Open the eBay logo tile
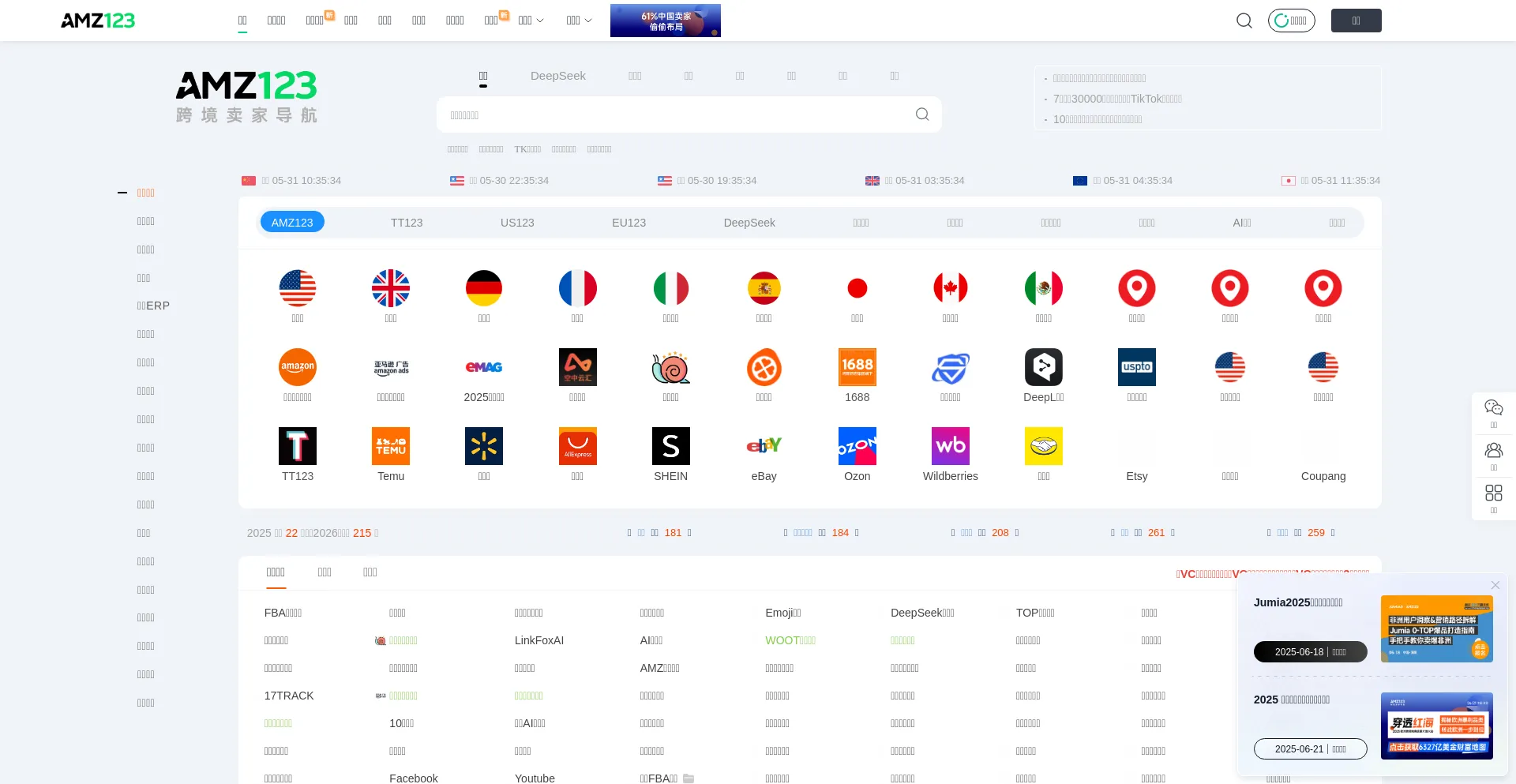Viewport: 1516px width, 784px height. pos(764,446)
